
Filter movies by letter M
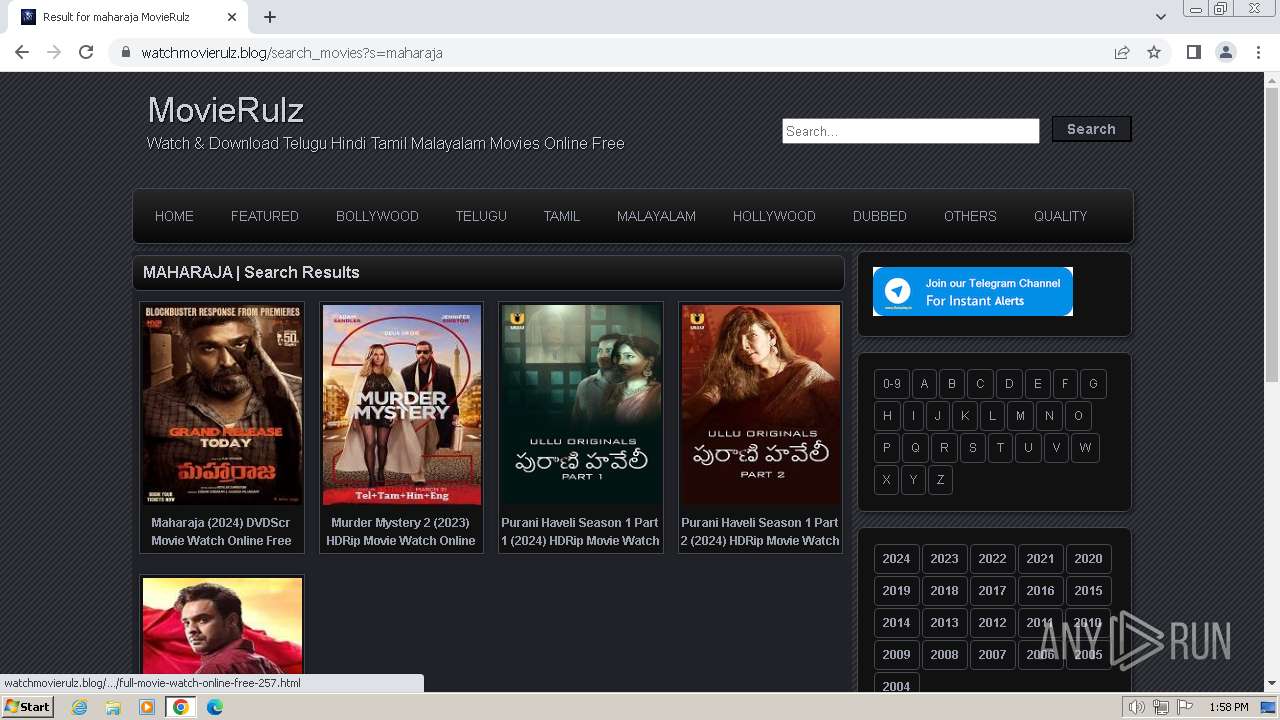coord(1020,416)
